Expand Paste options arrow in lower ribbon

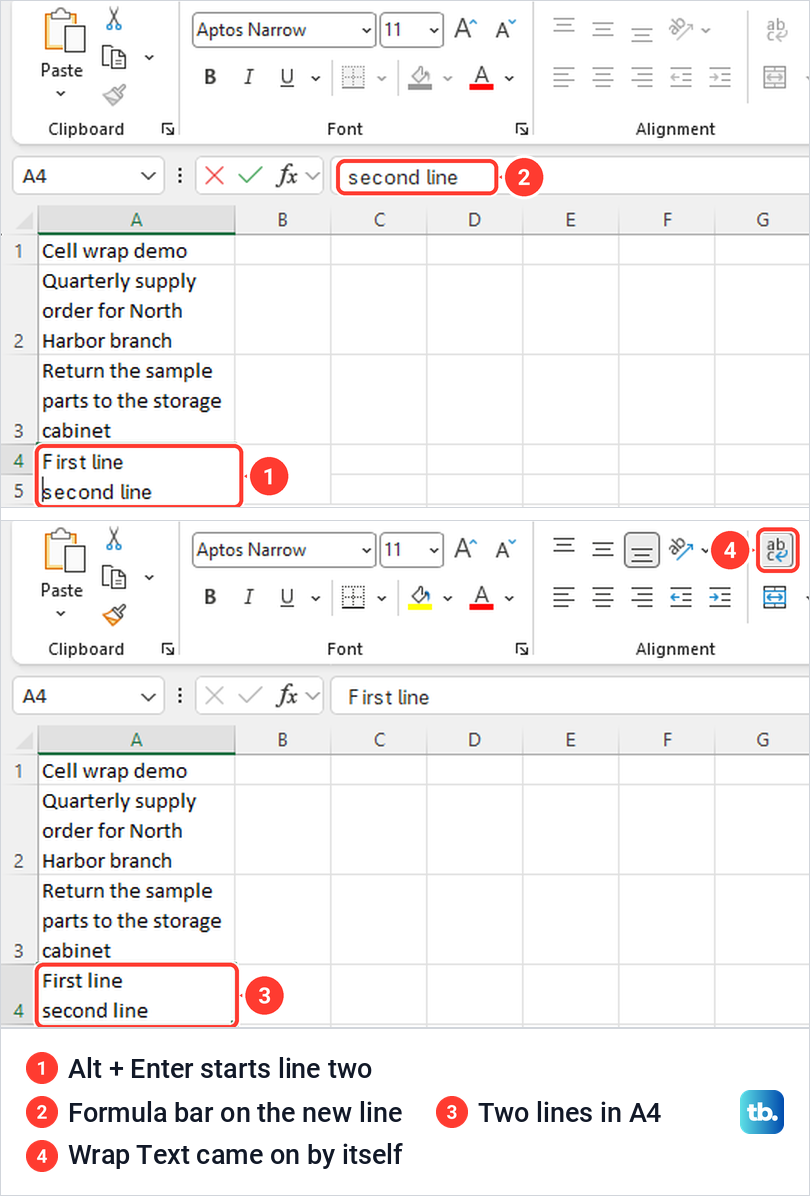coord(61,613)
